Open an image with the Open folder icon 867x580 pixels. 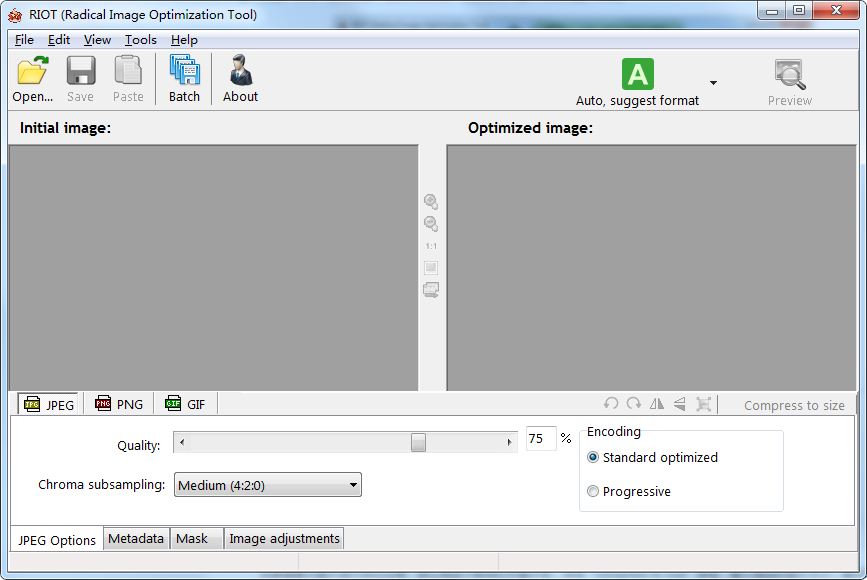pyautogui.click(x=33, y=70)
